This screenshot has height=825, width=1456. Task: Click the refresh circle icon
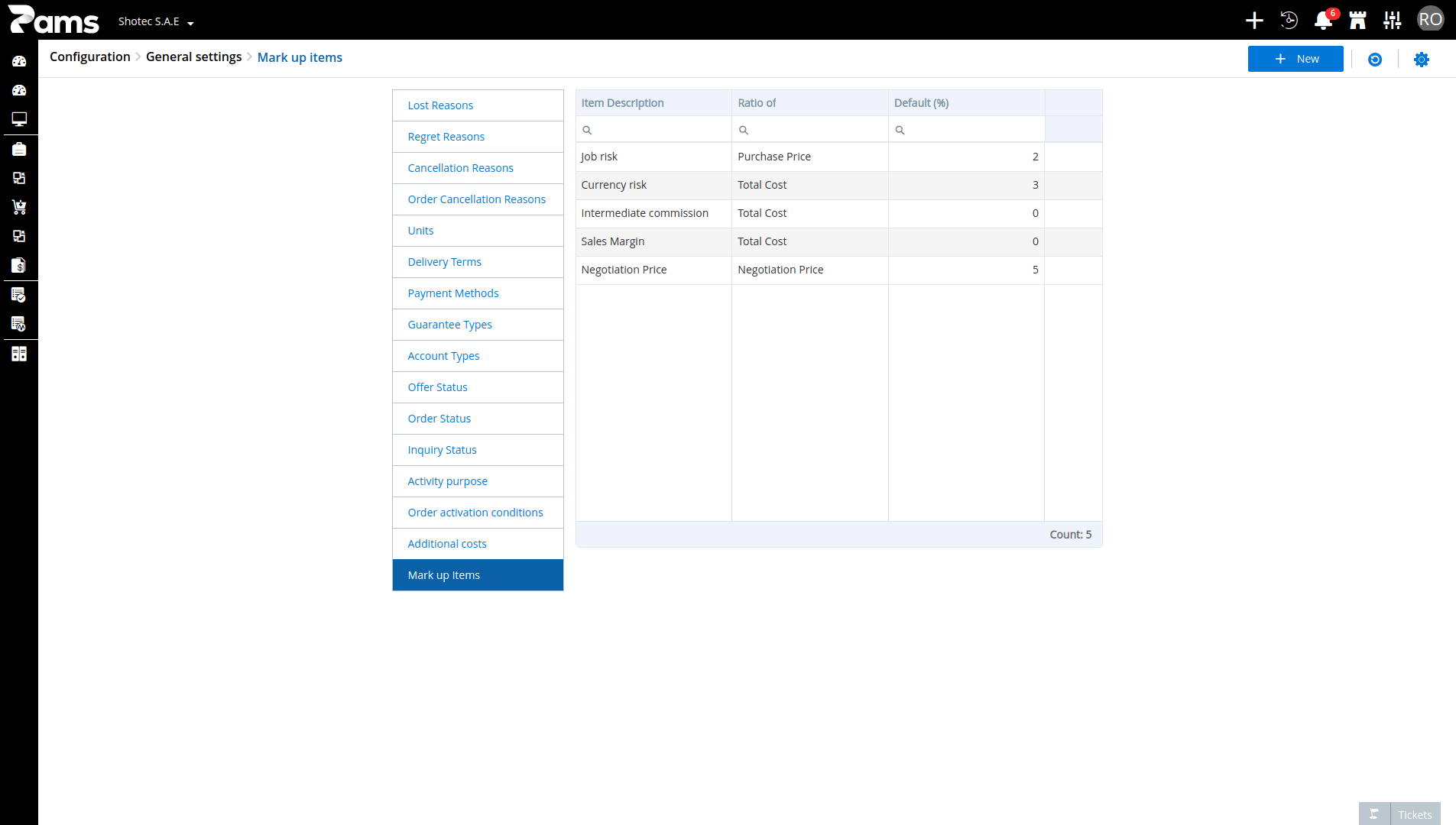point(1375,60)
